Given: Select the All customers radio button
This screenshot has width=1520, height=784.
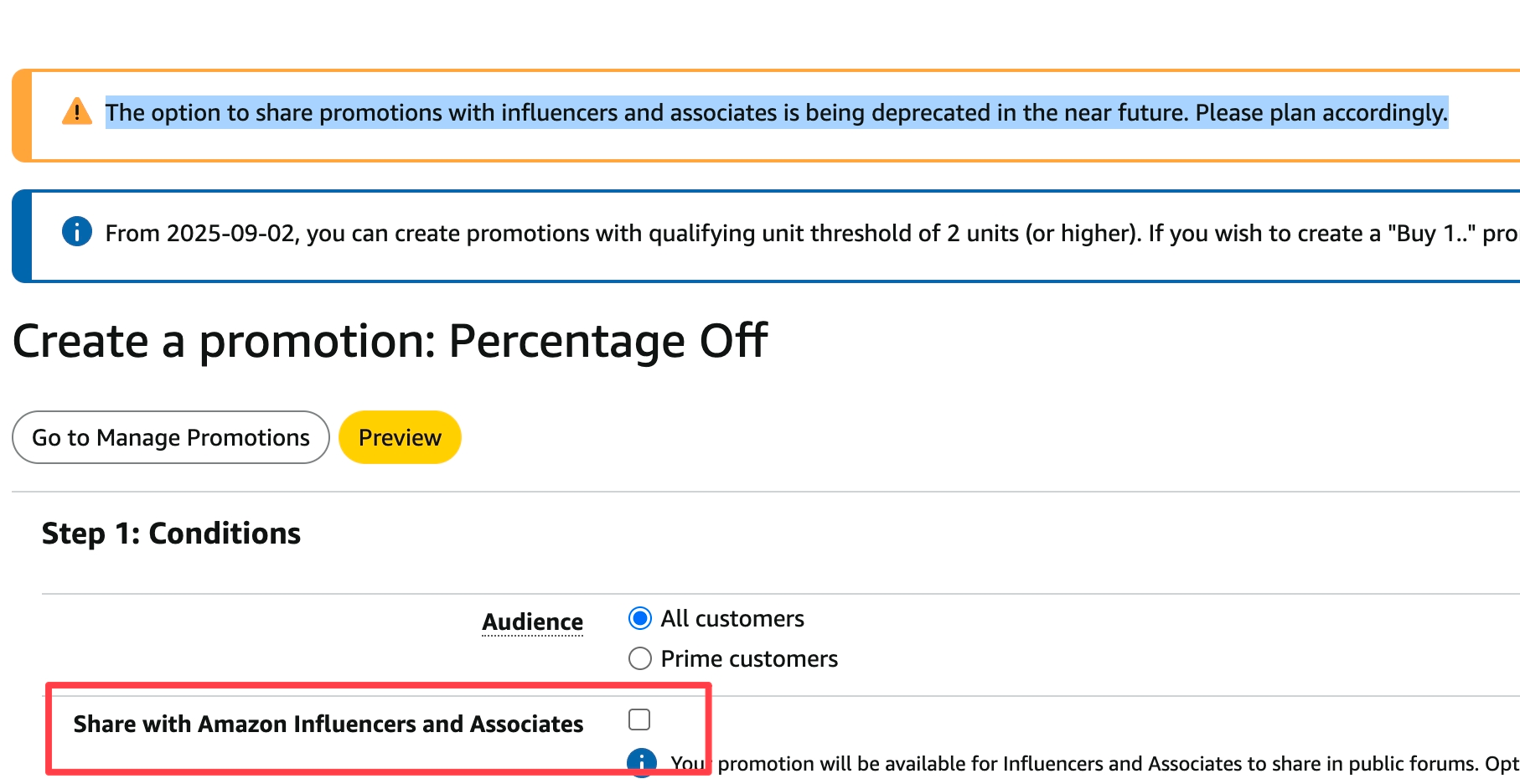Looking at the screenshot, I should pyautogui.click(x=640, y=618).
